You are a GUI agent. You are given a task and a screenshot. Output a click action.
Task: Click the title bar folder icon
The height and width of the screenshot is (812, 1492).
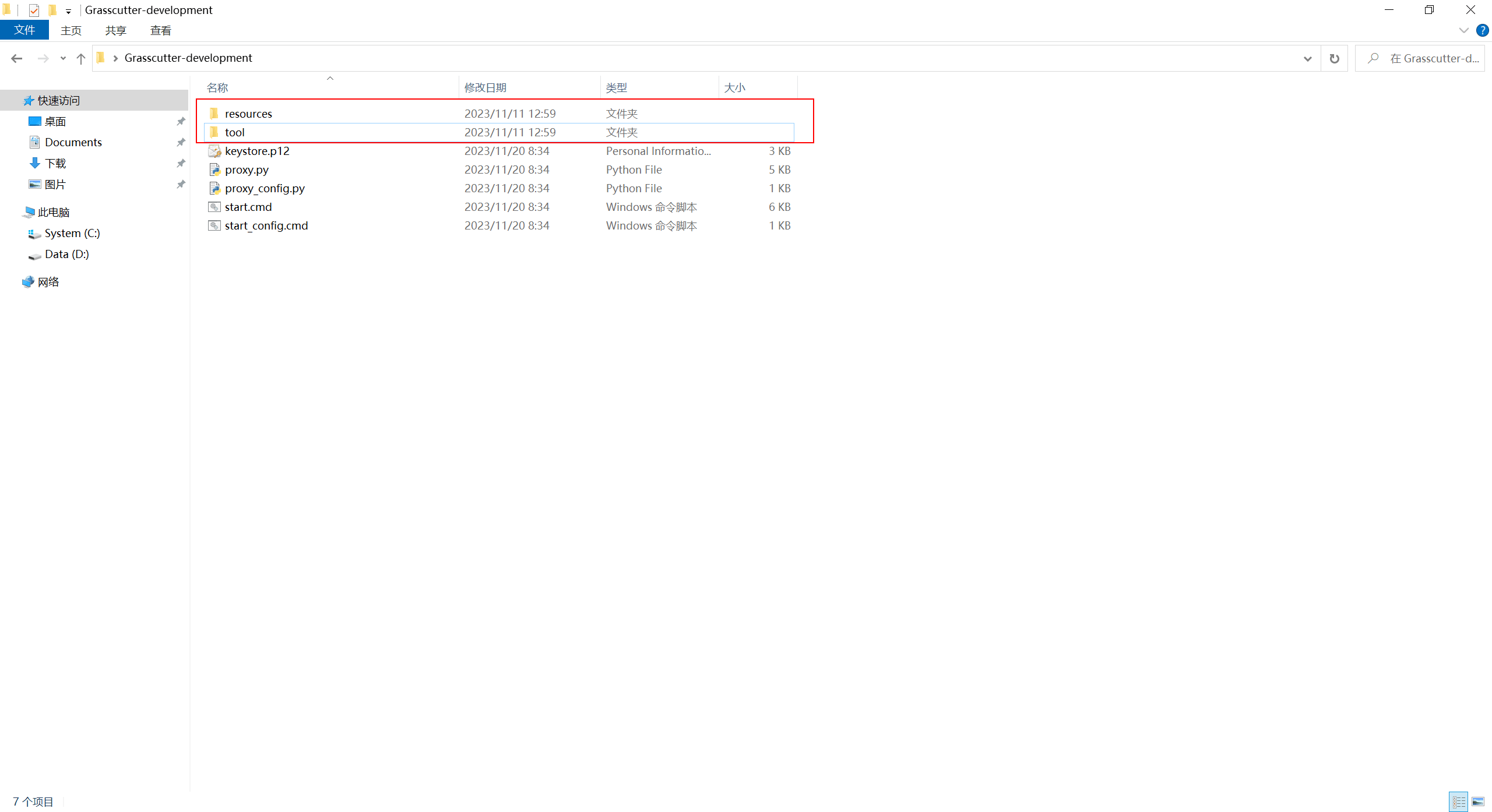click(7, 9)
